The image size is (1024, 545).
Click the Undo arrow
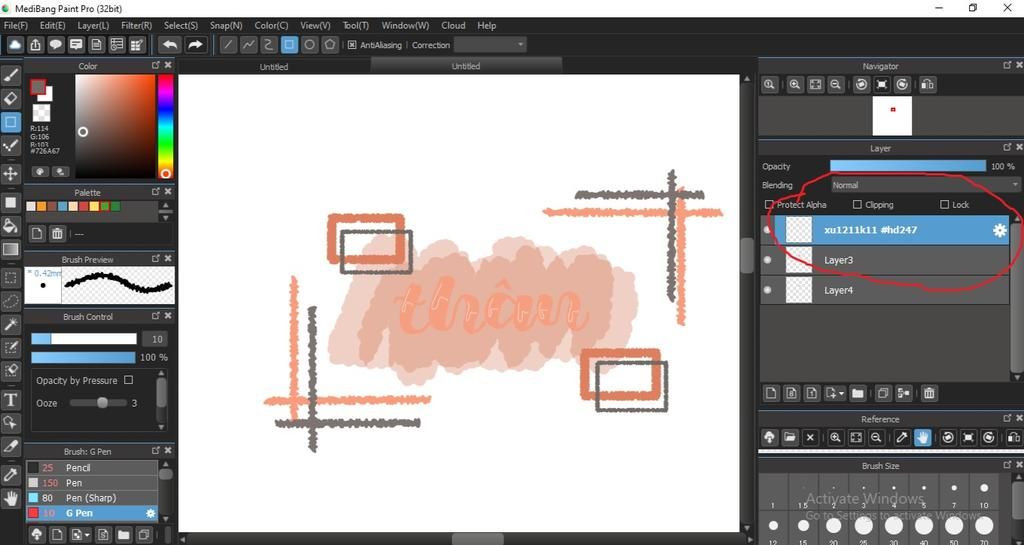point(170,45)
